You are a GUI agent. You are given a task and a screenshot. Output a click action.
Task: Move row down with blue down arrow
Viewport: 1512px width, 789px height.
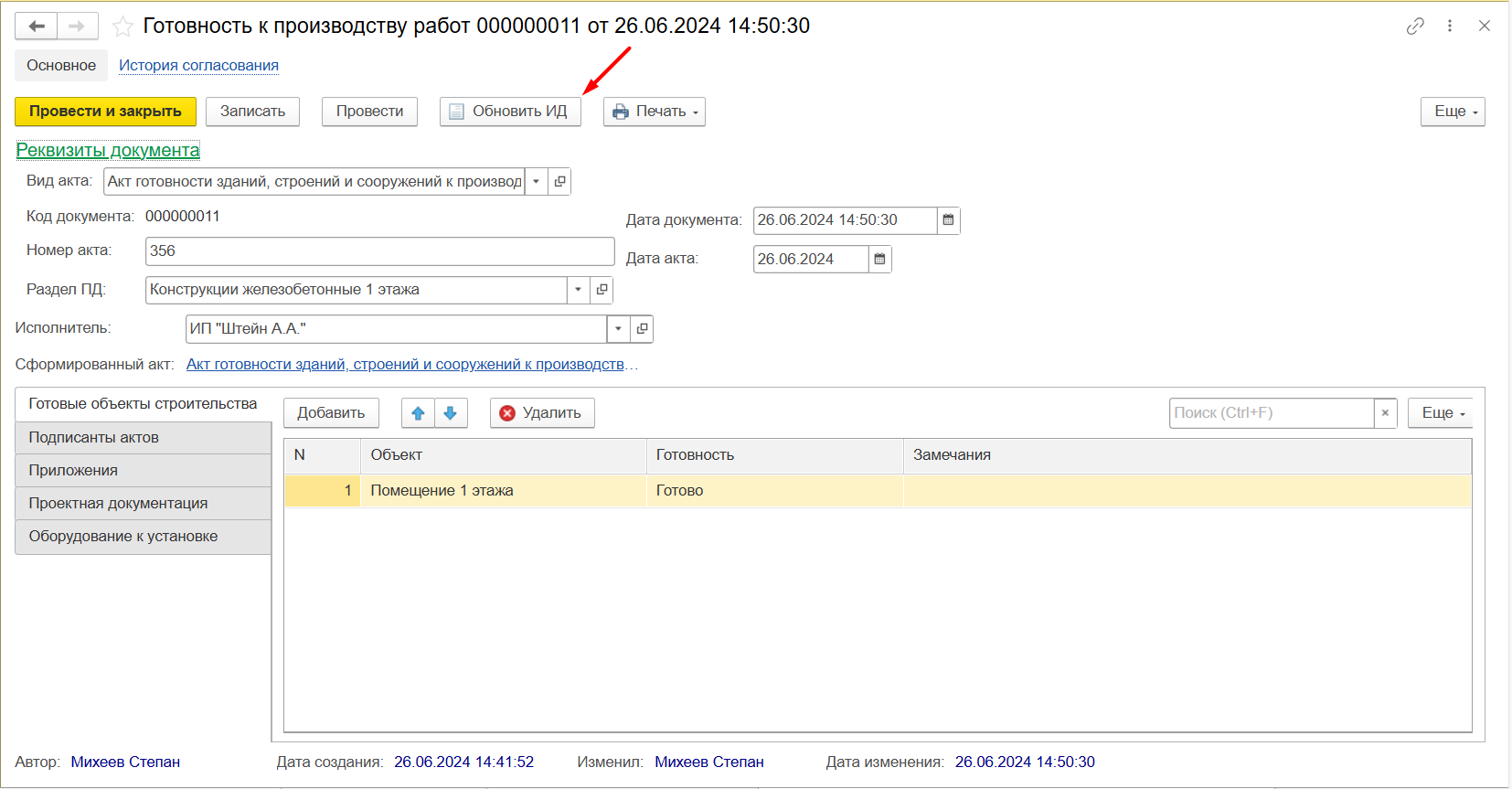click(x=451, y=413)
